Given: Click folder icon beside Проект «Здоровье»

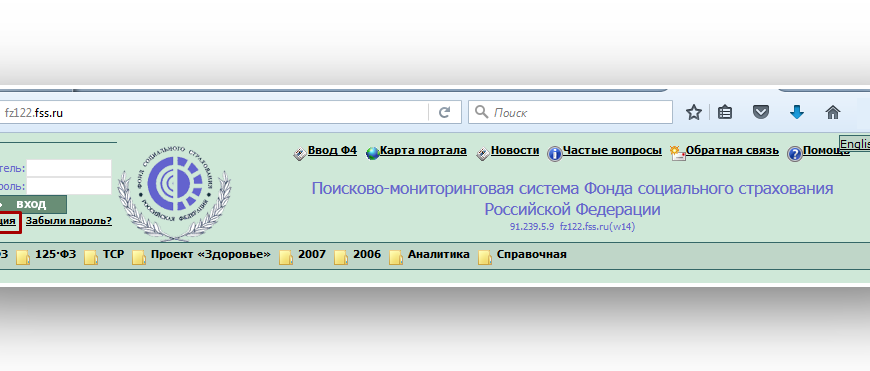Looking at the screenshot, I should [139, 258].
